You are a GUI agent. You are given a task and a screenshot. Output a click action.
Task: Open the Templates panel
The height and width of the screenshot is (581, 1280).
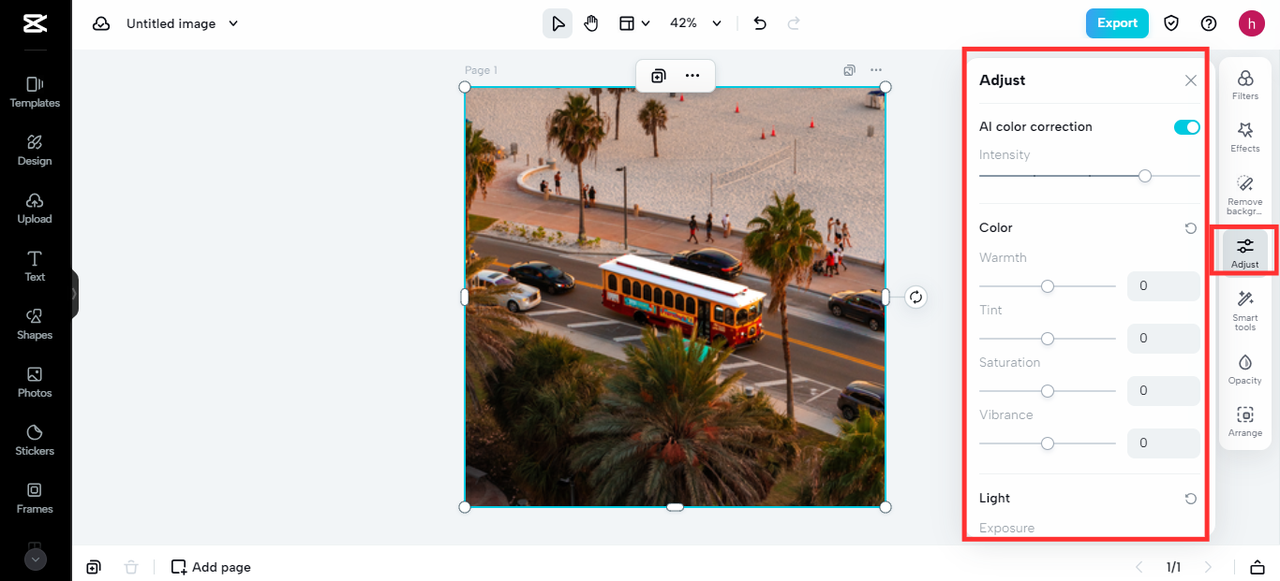click(35, 92)
